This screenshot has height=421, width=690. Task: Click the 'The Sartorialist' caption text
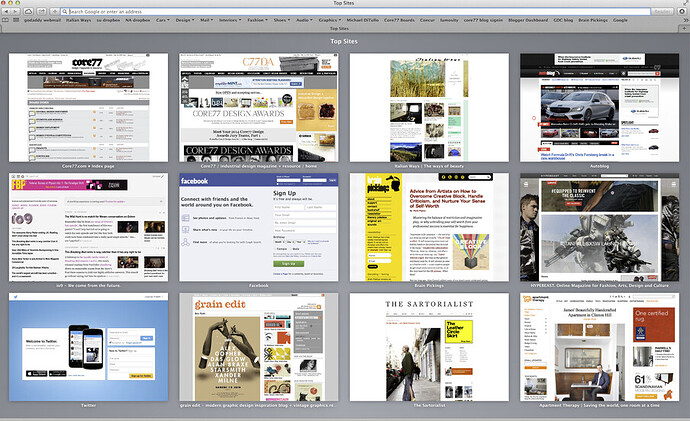pyautogui.click(x=429, y=405)
